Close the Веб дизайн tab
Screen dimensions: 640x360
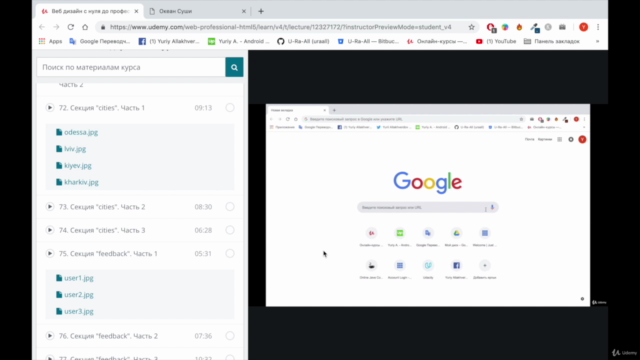(136, 11)
